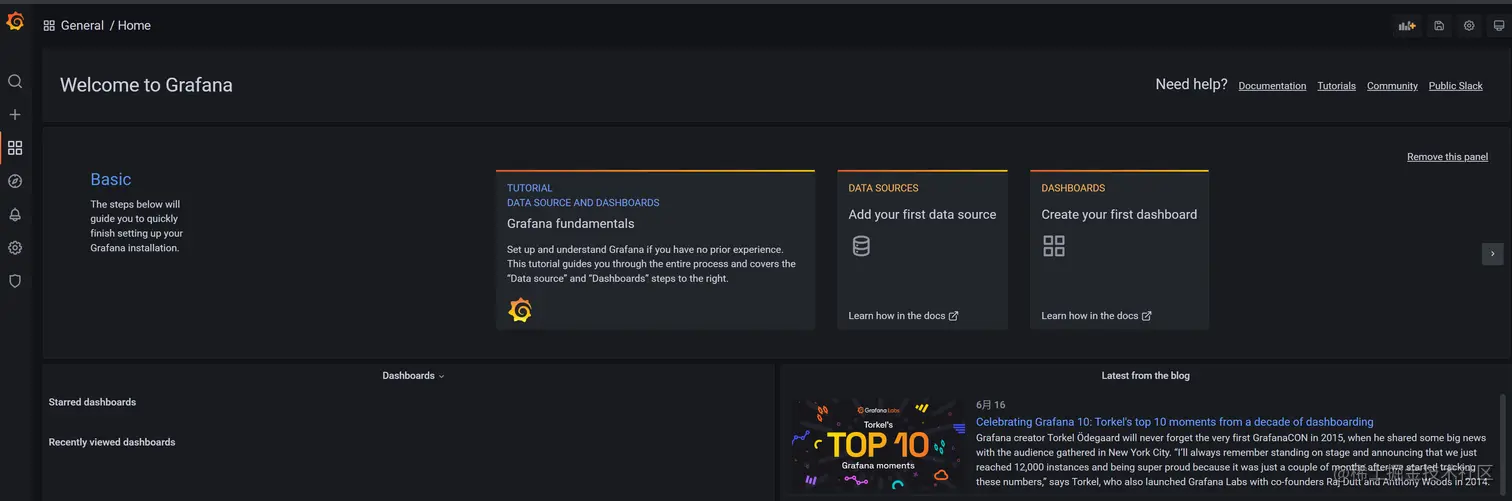This screenshot has height=501, width=1512.
Task: Cycle view mode with monitor icon
Action: 1499,26
